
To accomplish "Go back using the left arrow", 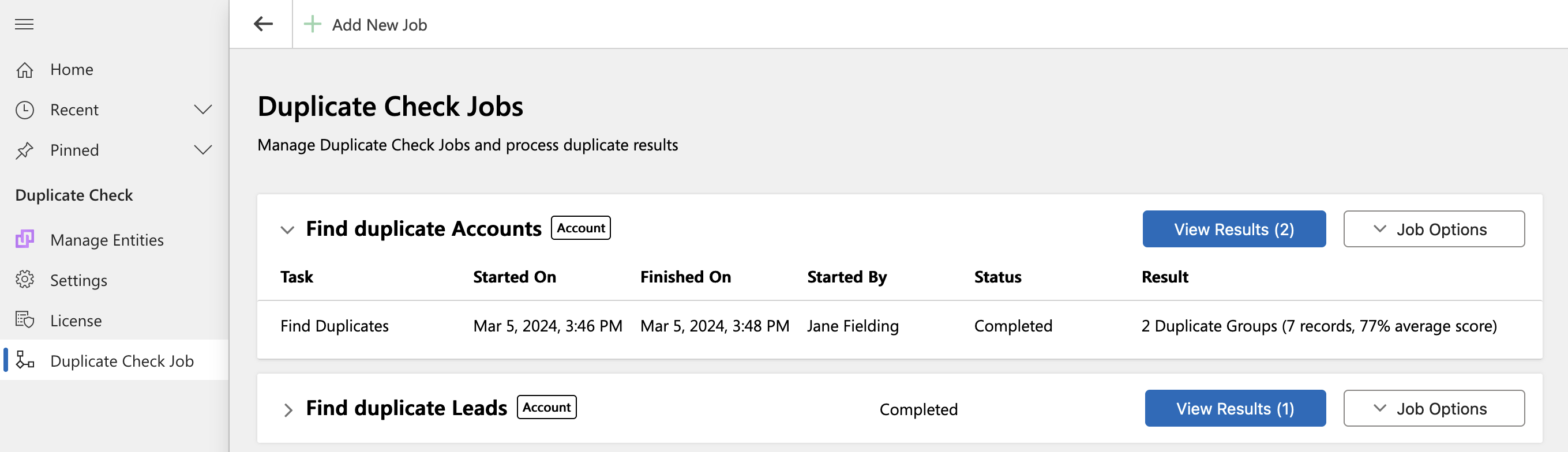I will tap(263, 24).
